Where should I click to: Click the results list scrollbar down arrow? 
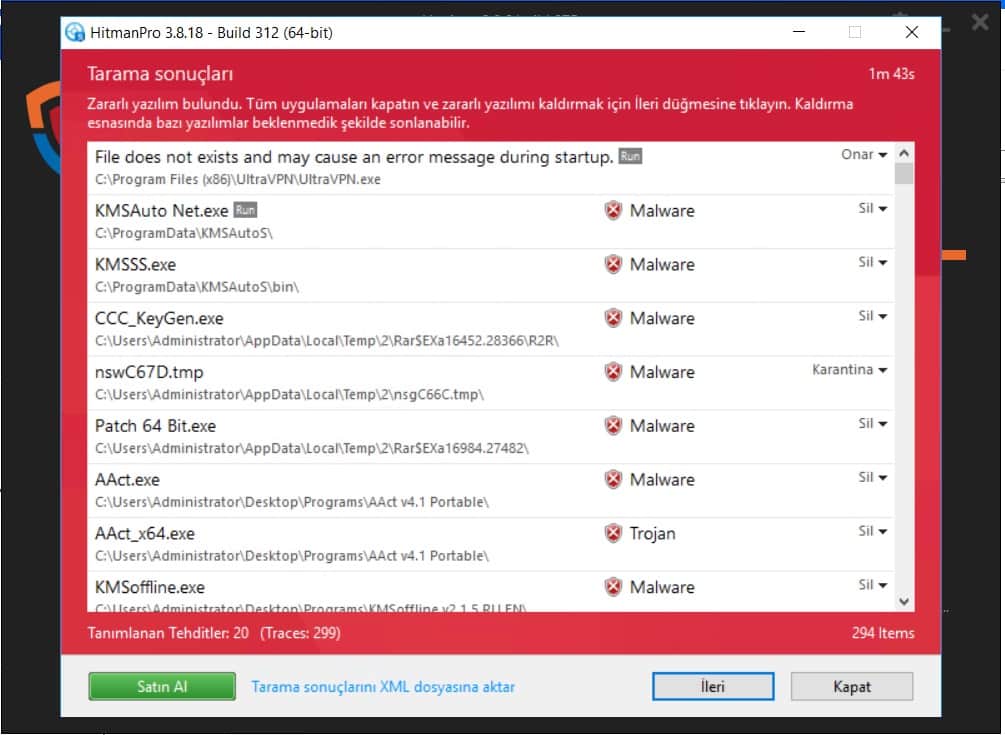pyautogui.click(x=904, y=601)
